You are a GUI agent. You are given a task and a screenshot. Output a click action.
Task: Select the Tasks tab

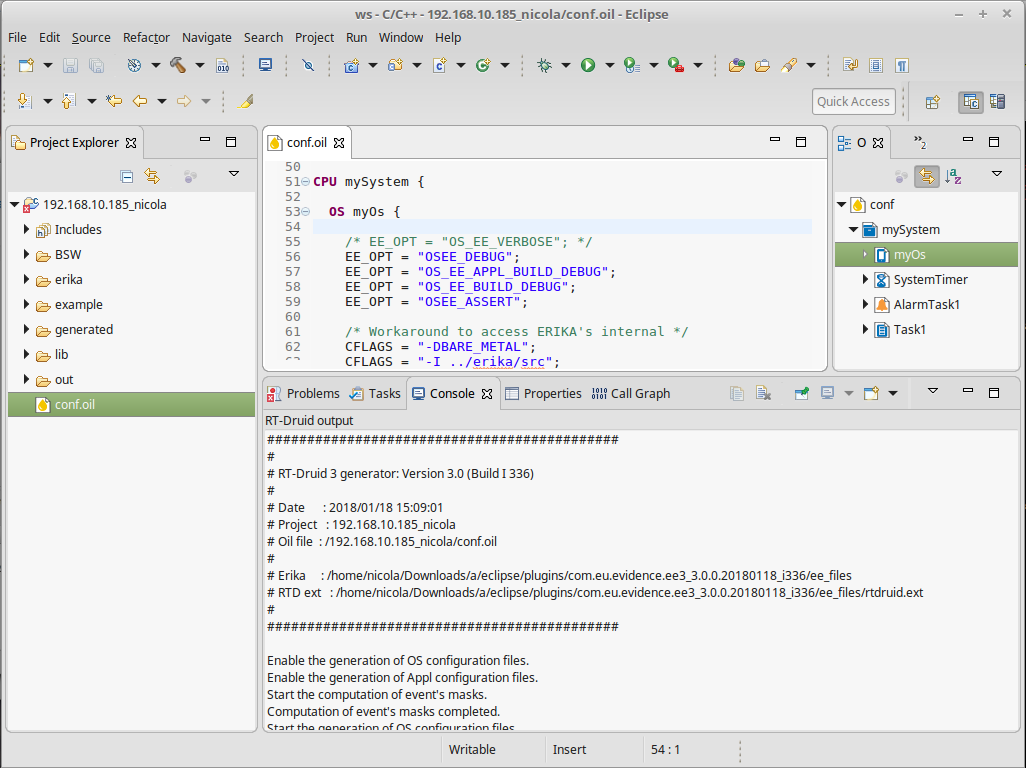pyautogui.click(x=375, y=393)
